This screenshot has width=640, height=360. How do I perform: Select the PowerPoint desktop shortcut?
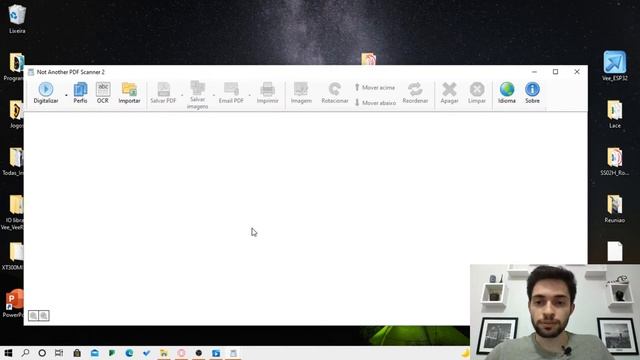coord(14,303)
